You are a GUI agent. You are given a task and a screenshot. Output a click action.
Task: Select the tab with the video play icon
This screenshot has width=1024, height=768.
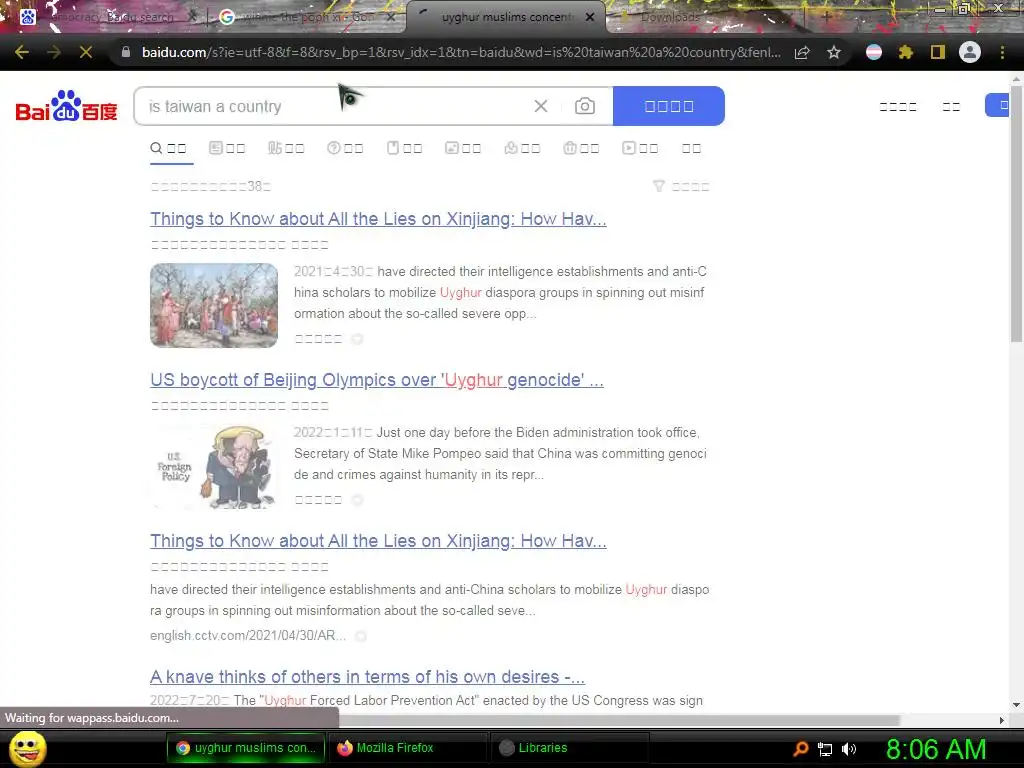(640, 148)
